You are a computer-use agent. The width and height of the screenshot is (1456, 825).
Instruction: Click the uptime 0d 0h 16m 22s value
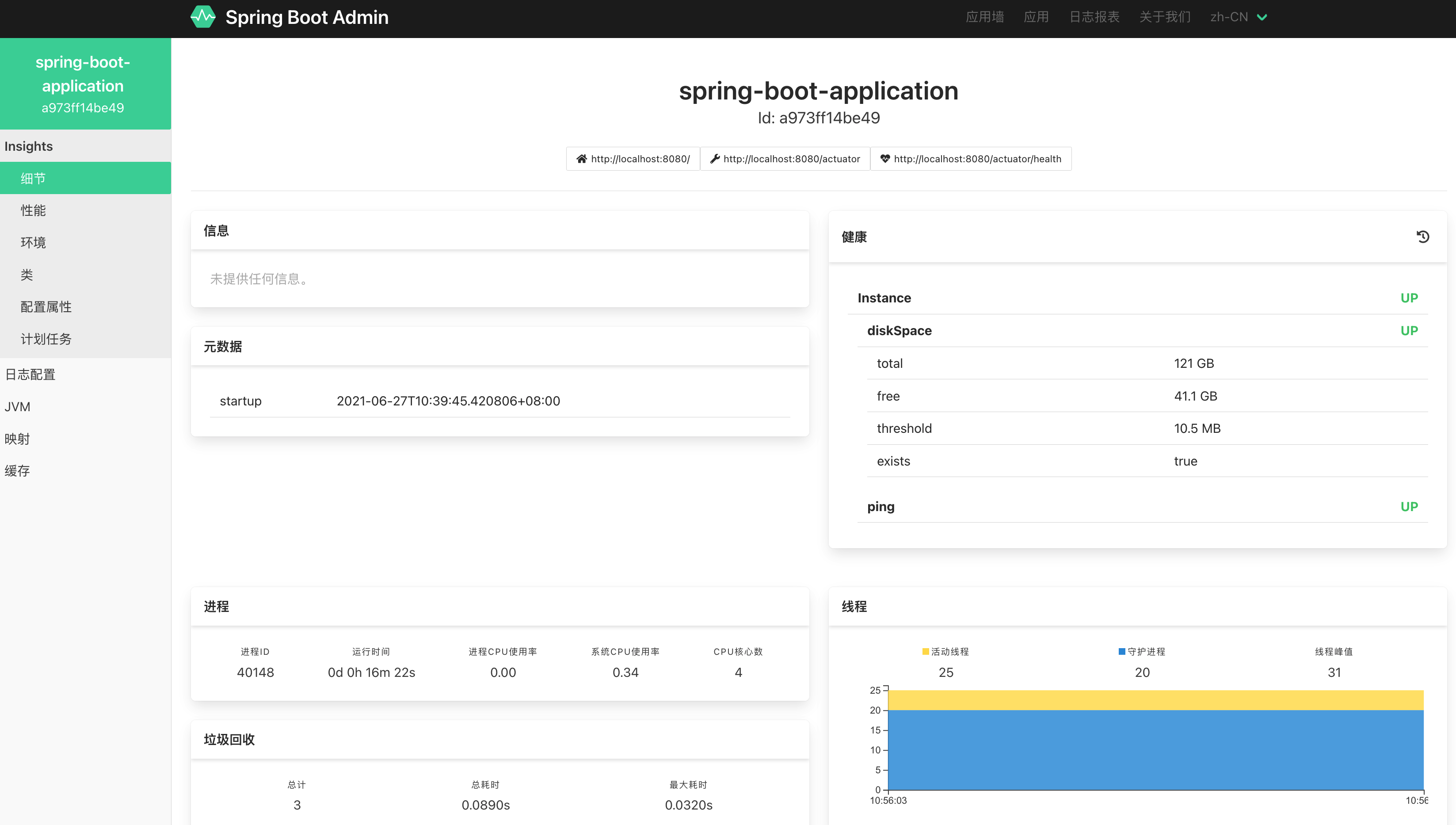(371, 672)
